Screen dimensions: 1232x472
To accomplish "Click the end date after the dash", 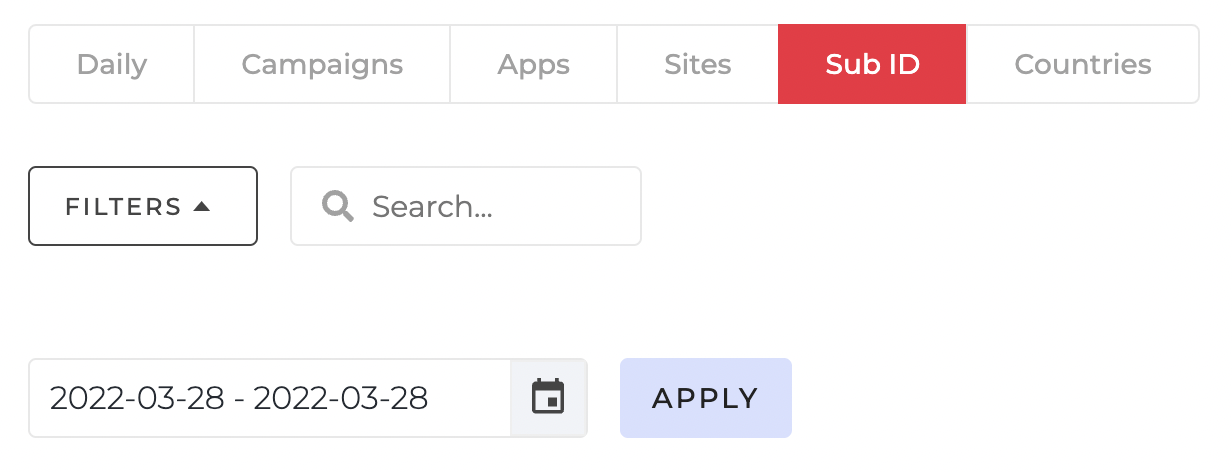I will point(341,398).
